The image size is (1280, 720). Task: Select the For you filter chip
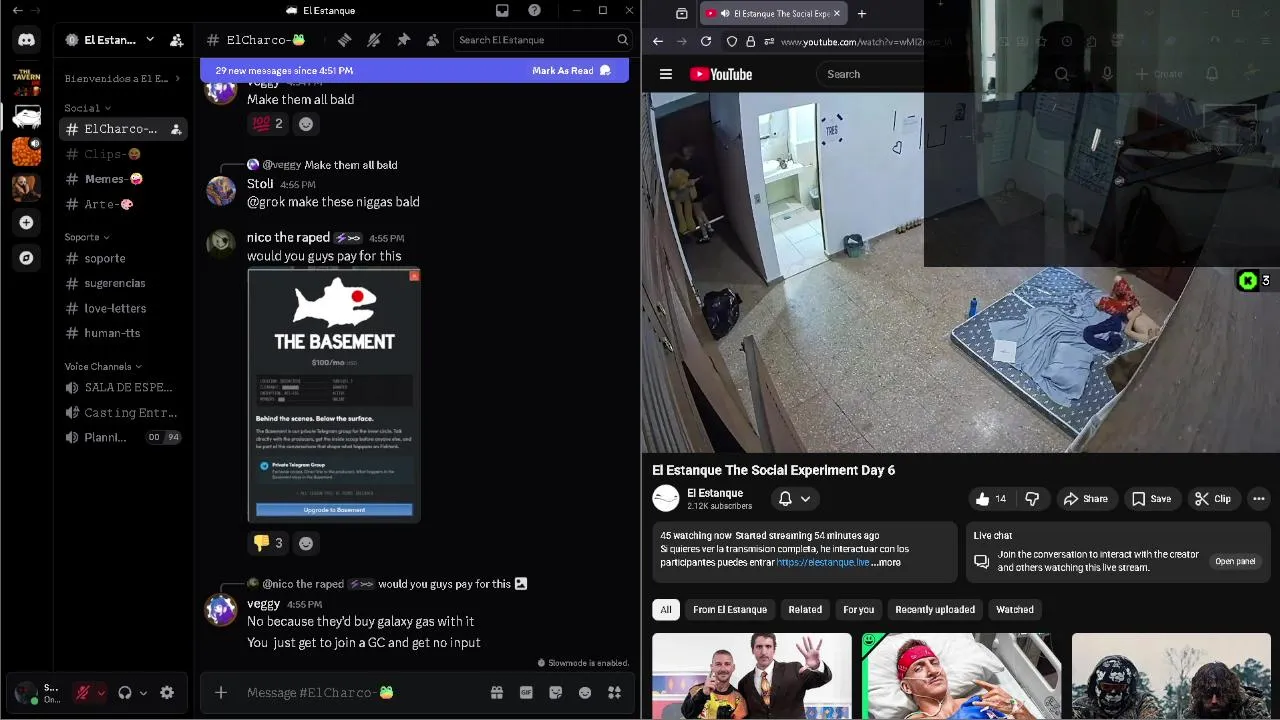click(x=858, y=609)
